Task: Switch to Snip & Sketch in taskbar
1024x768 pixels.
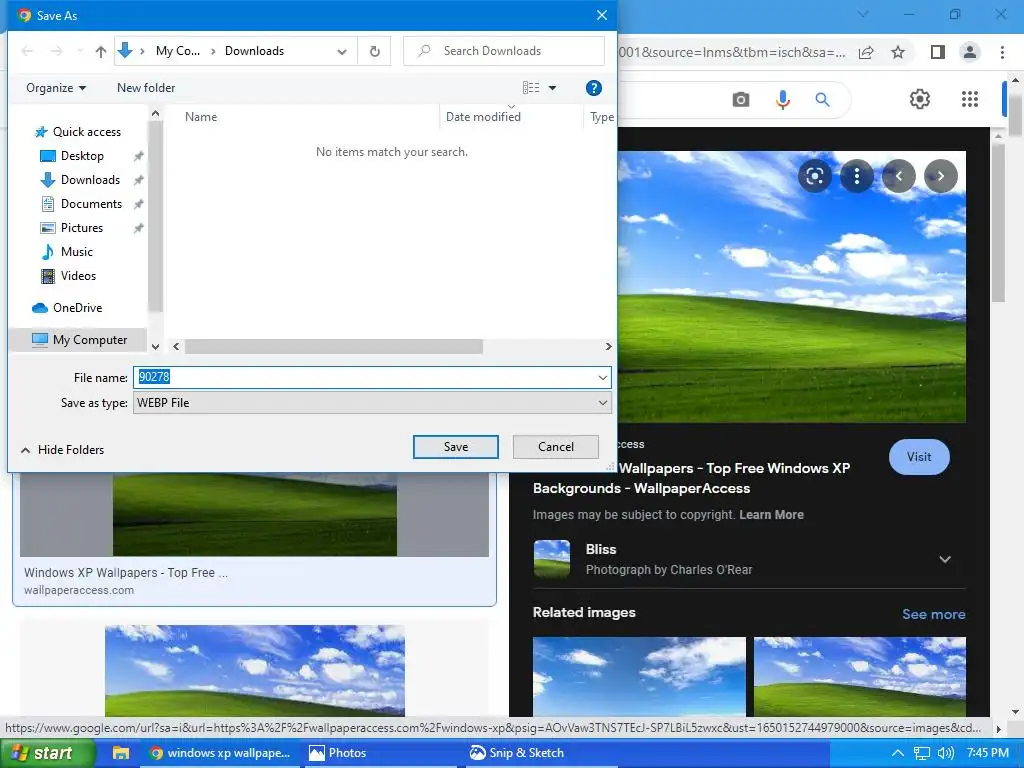Action: tap(517, 753)
